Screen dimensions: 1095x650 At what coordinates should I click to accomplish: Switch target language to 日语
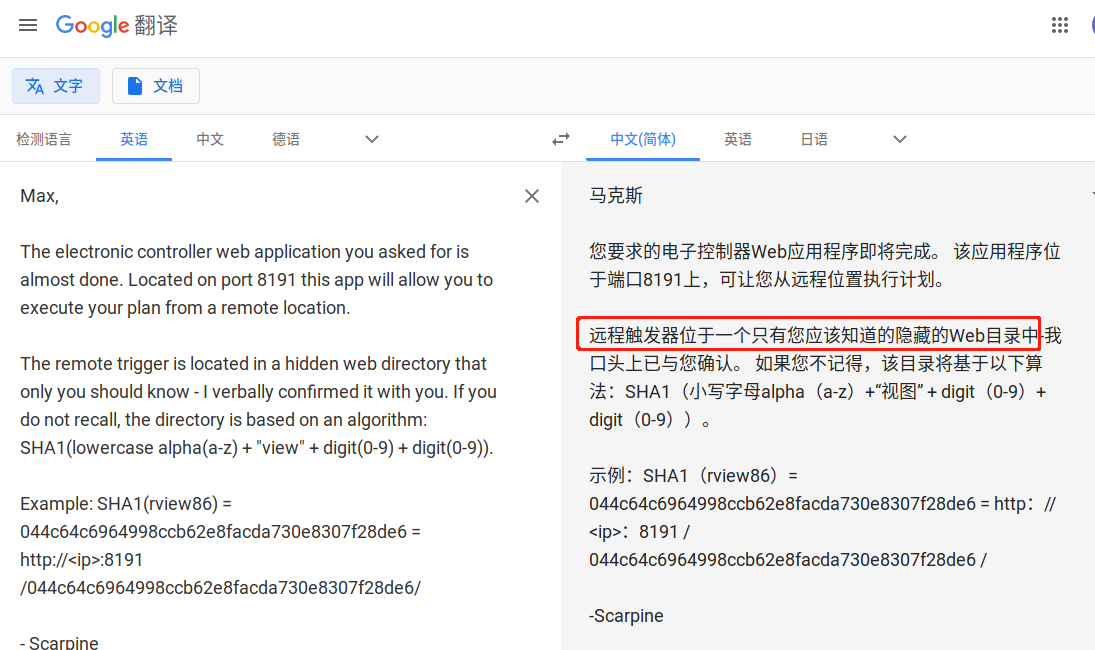pyautogui.click(x=814, y=139)
